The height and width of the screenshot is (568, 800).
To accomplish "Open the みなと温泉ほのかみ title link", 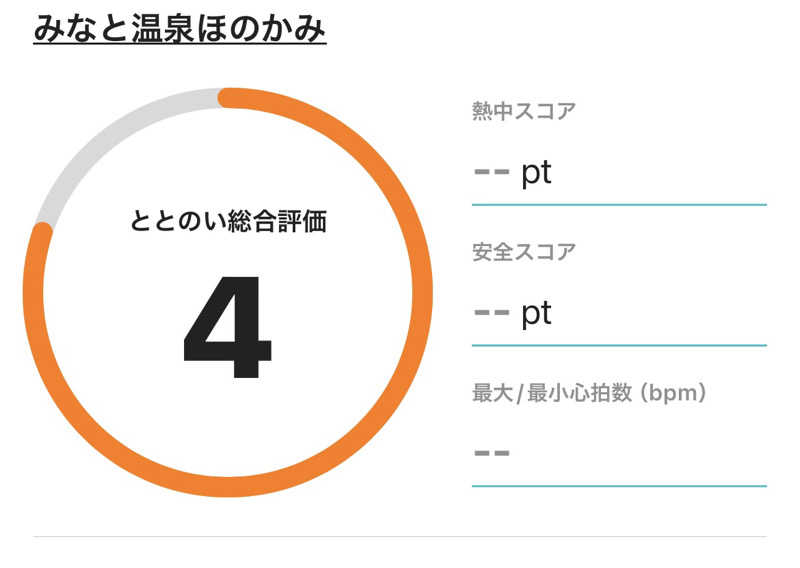I will coord(180,28).
